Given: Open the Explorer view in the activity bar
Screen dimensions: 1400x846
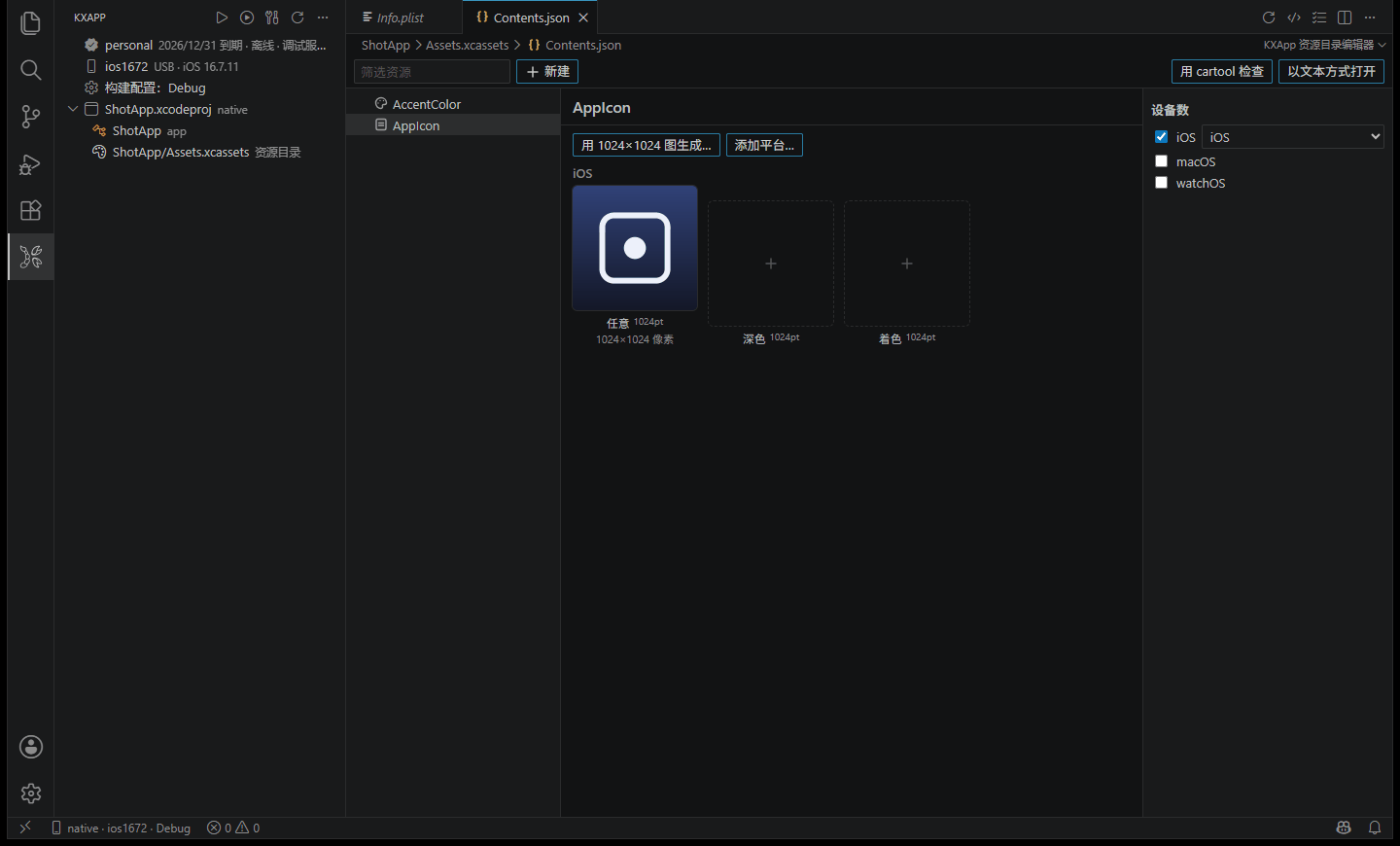Looking at the screenshot, I should (31, 23).
